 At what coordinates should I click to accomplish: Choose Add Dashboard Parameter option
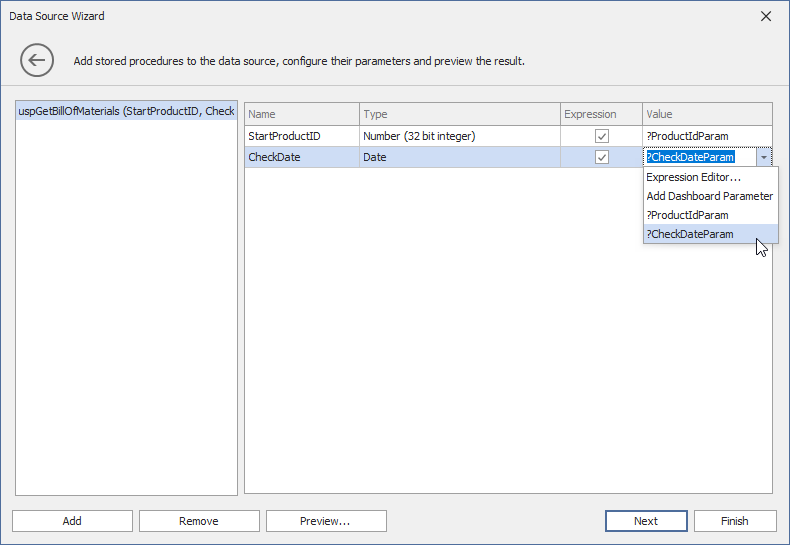click(x=709, y=196)
